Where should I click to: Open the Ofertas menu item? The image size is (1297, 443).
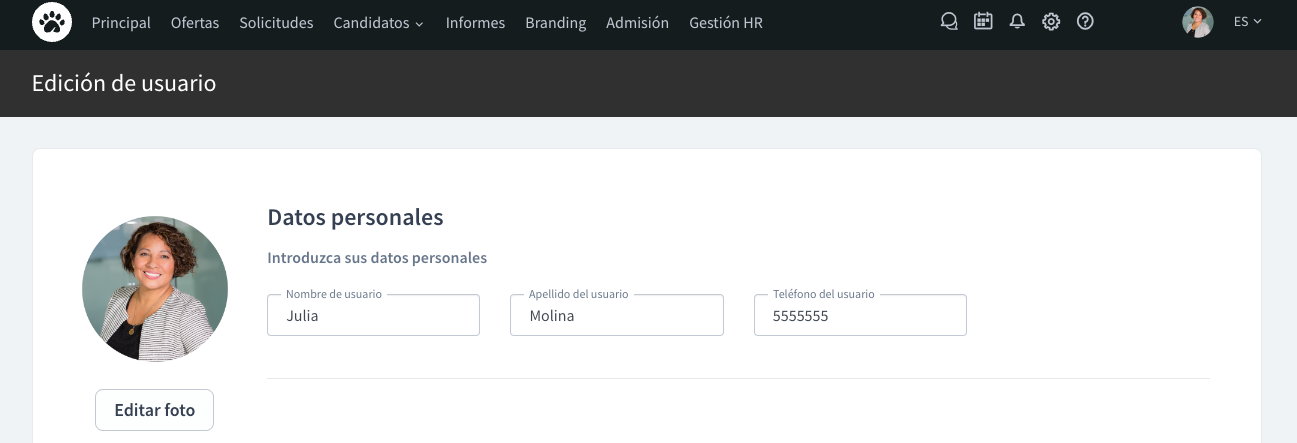195,22
